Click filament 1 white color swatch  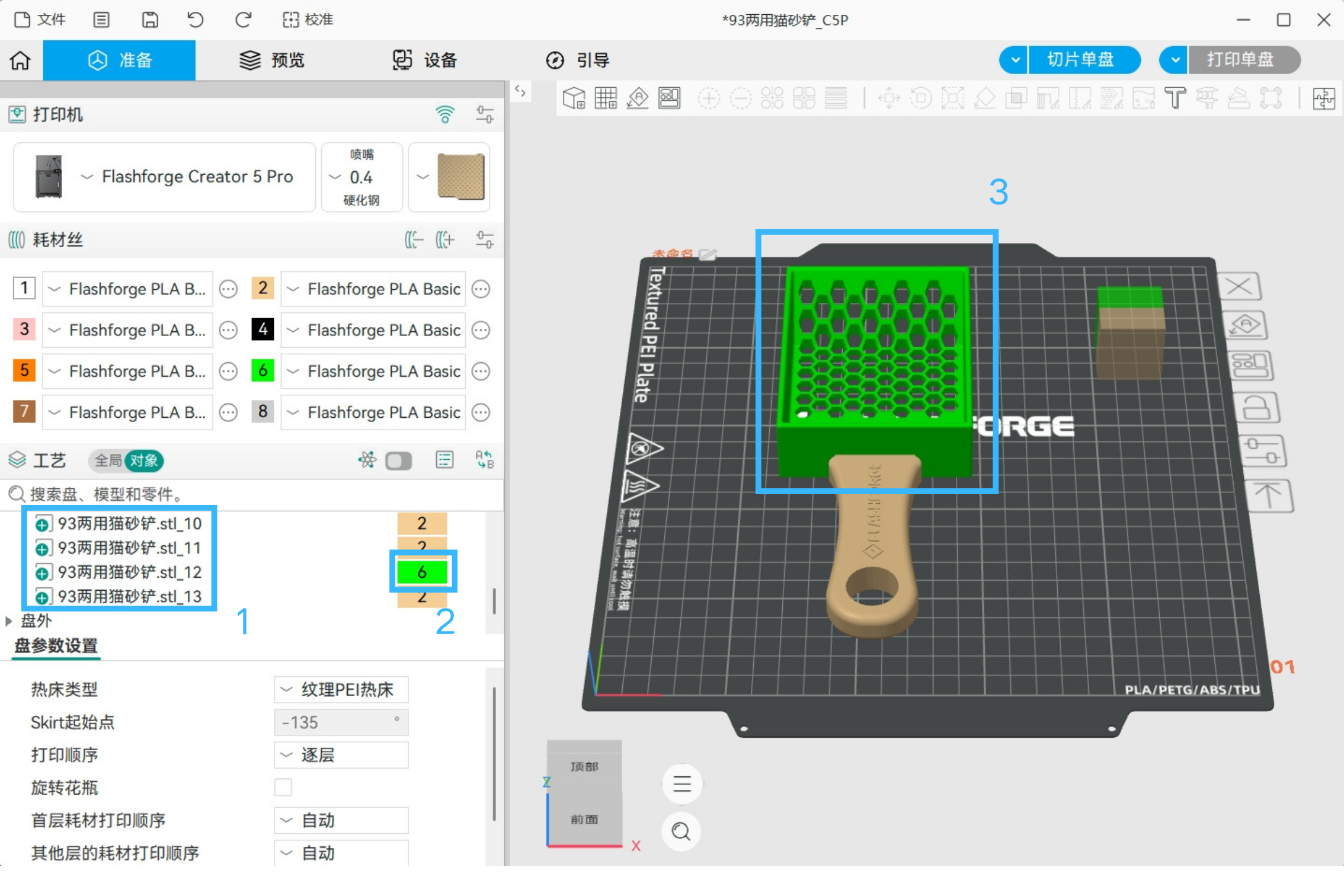coord(24,289)
